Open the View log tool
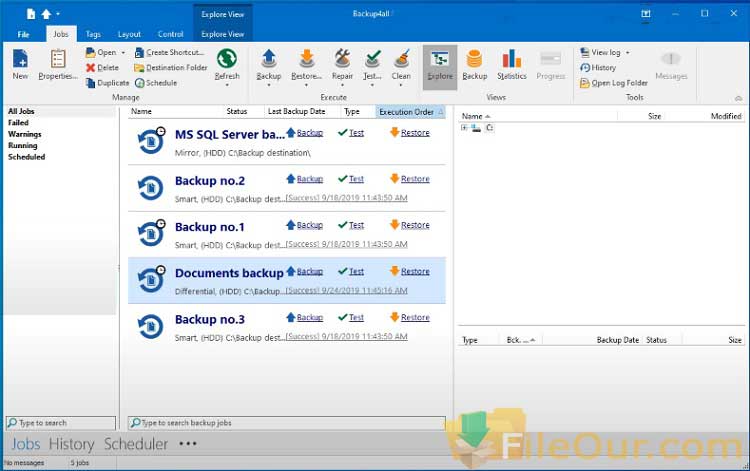 point(601,52)
